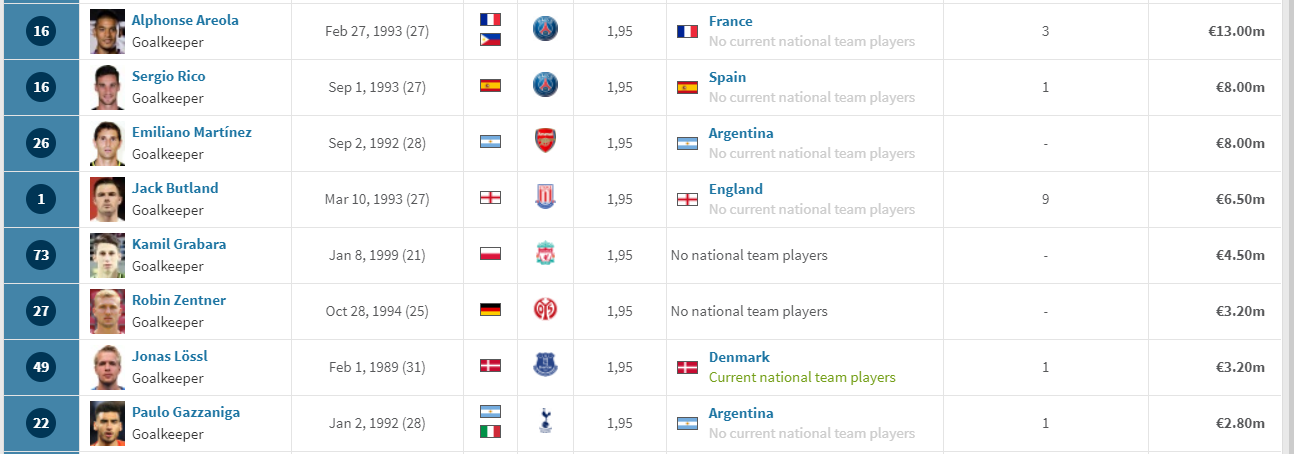
Task: Open Emiliano Martínez's player profile
Action: coord(192,132)
